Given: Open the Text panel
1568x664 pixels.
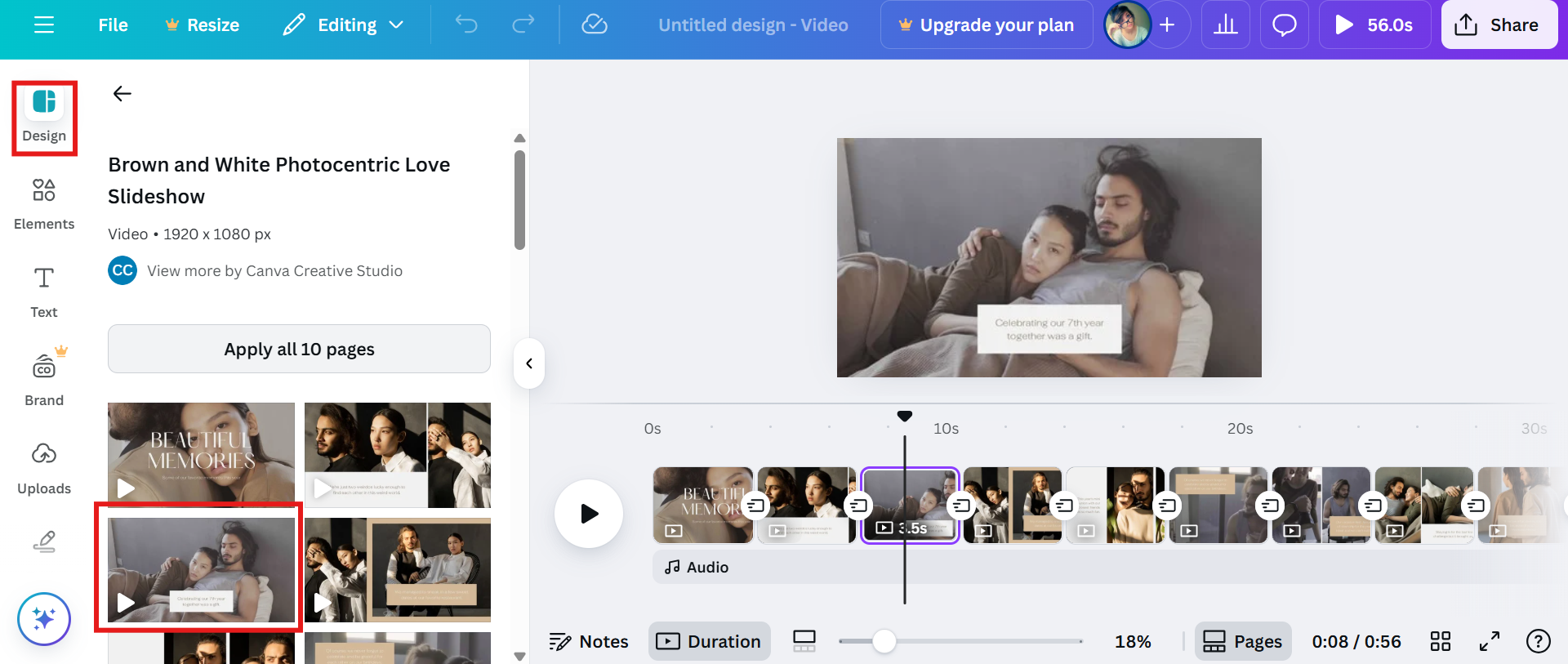Looking at the screenshot, I should click(44, 292).
